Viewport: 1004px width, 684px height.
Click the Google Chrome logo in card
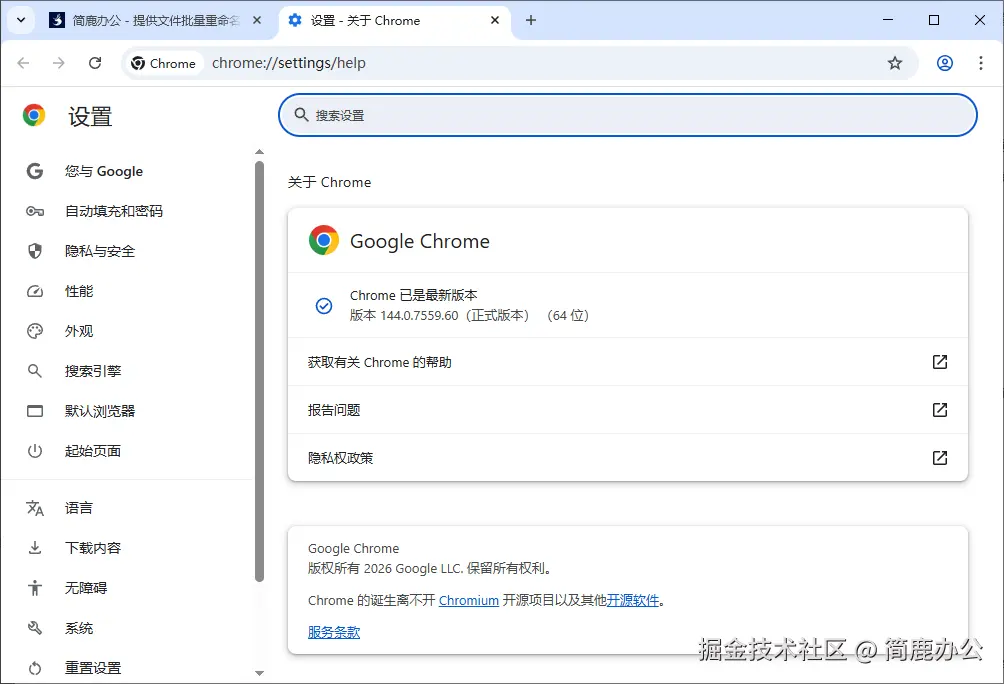click(x=324, y=240)
